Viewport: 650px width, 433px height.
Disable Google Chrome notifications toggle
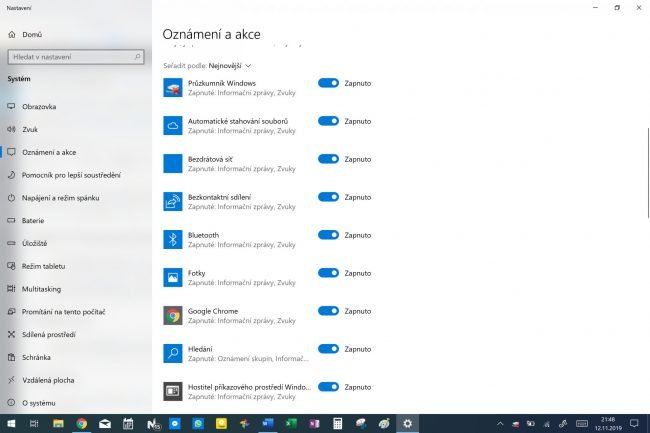coord(328,311)
